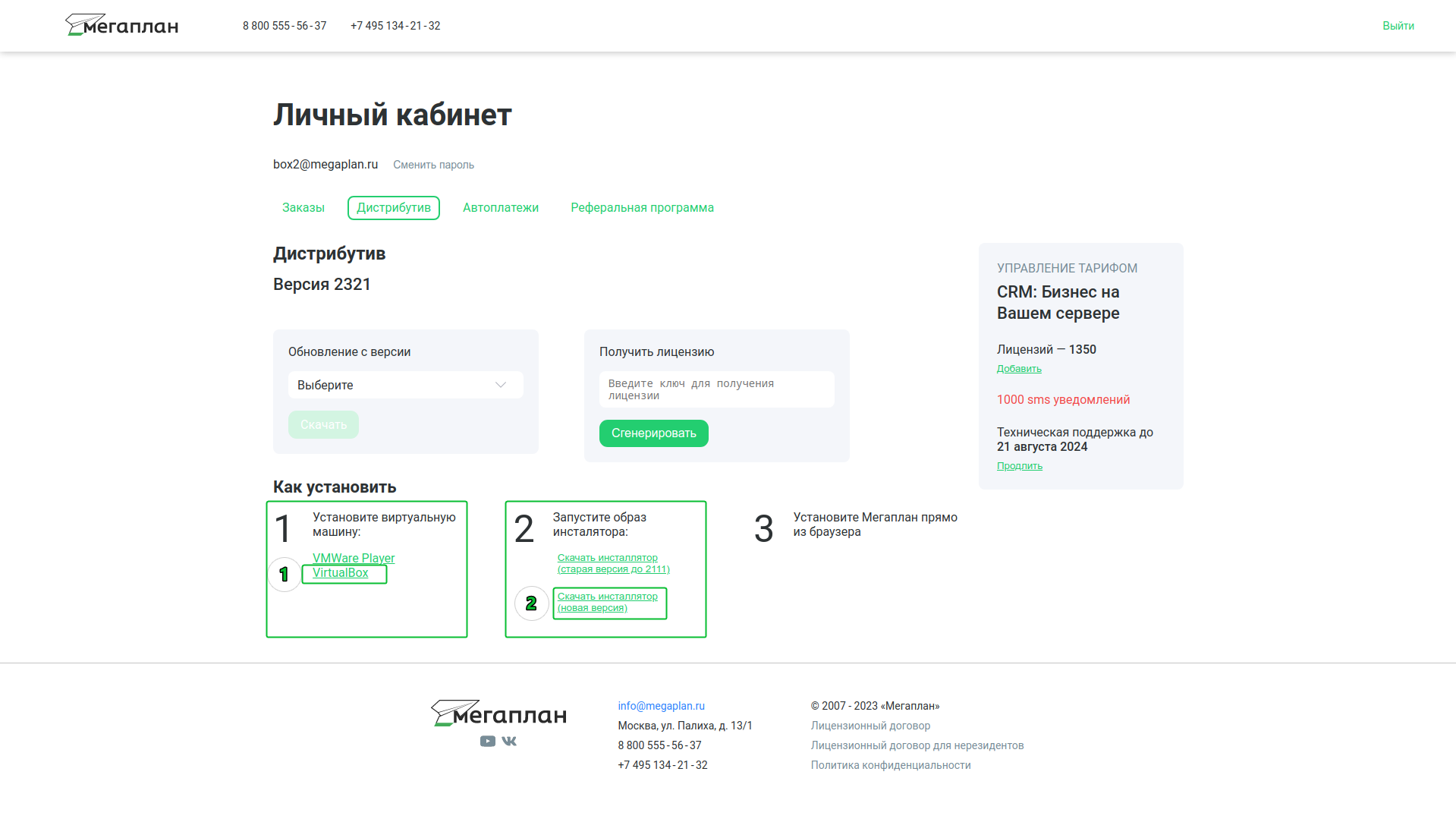Click the Версия 2321 text
The height and width of the screenshot is (819, 1456).
point(322,285)
